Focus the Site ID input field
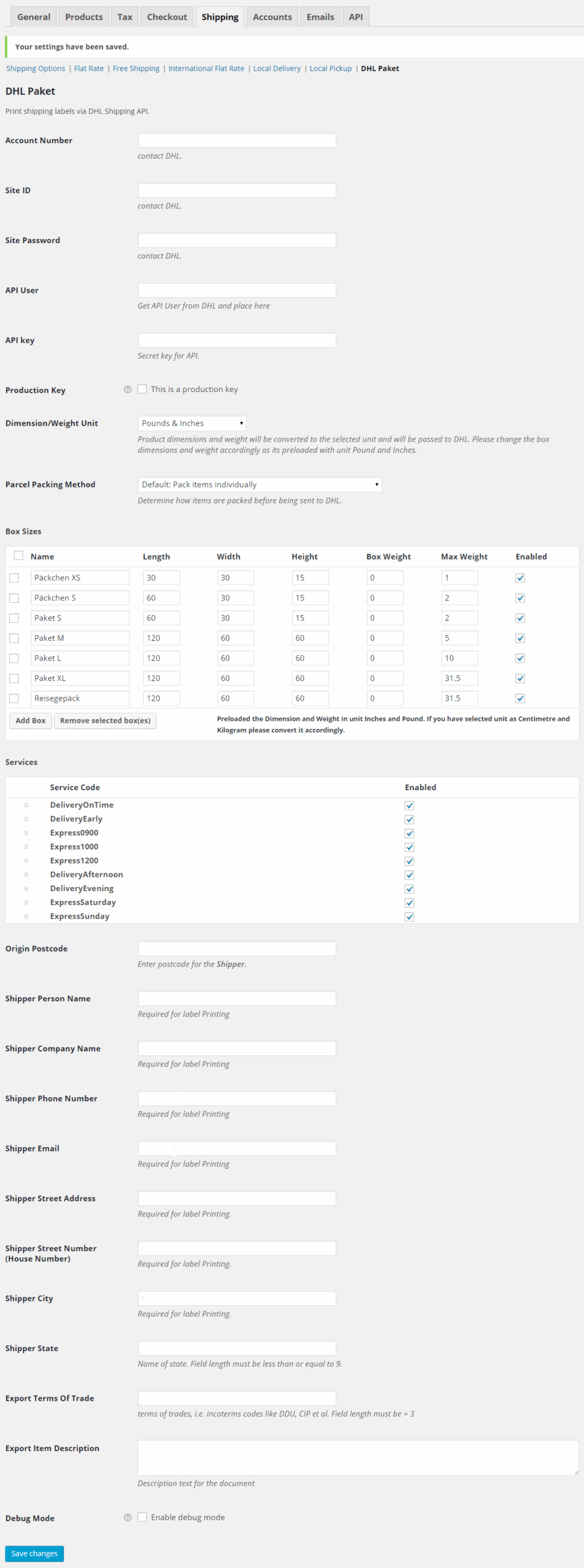The height and width of the screenshot is (1568, 584). point(237,190)
